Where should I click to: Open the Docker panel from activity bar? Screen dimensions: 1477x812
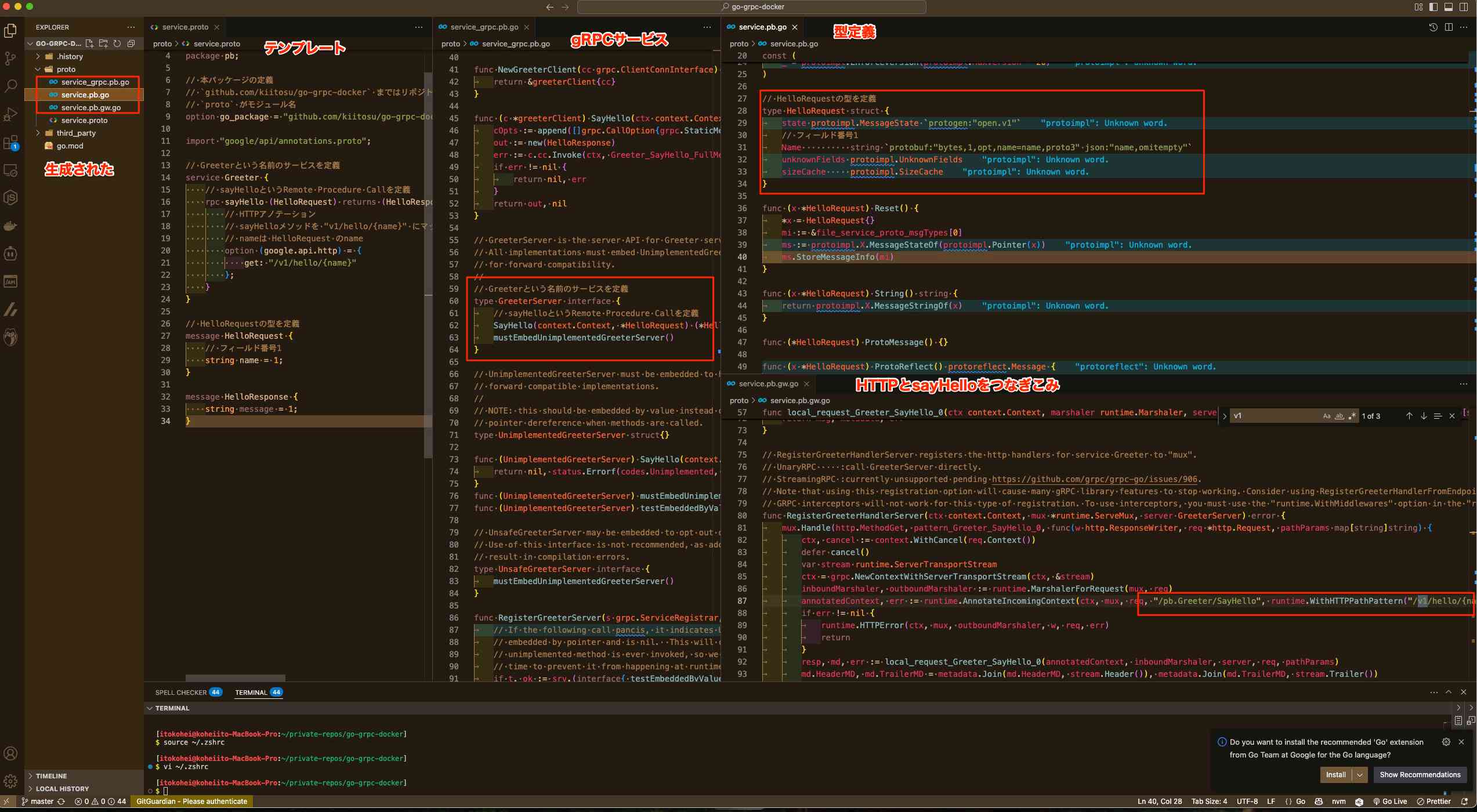10,226
